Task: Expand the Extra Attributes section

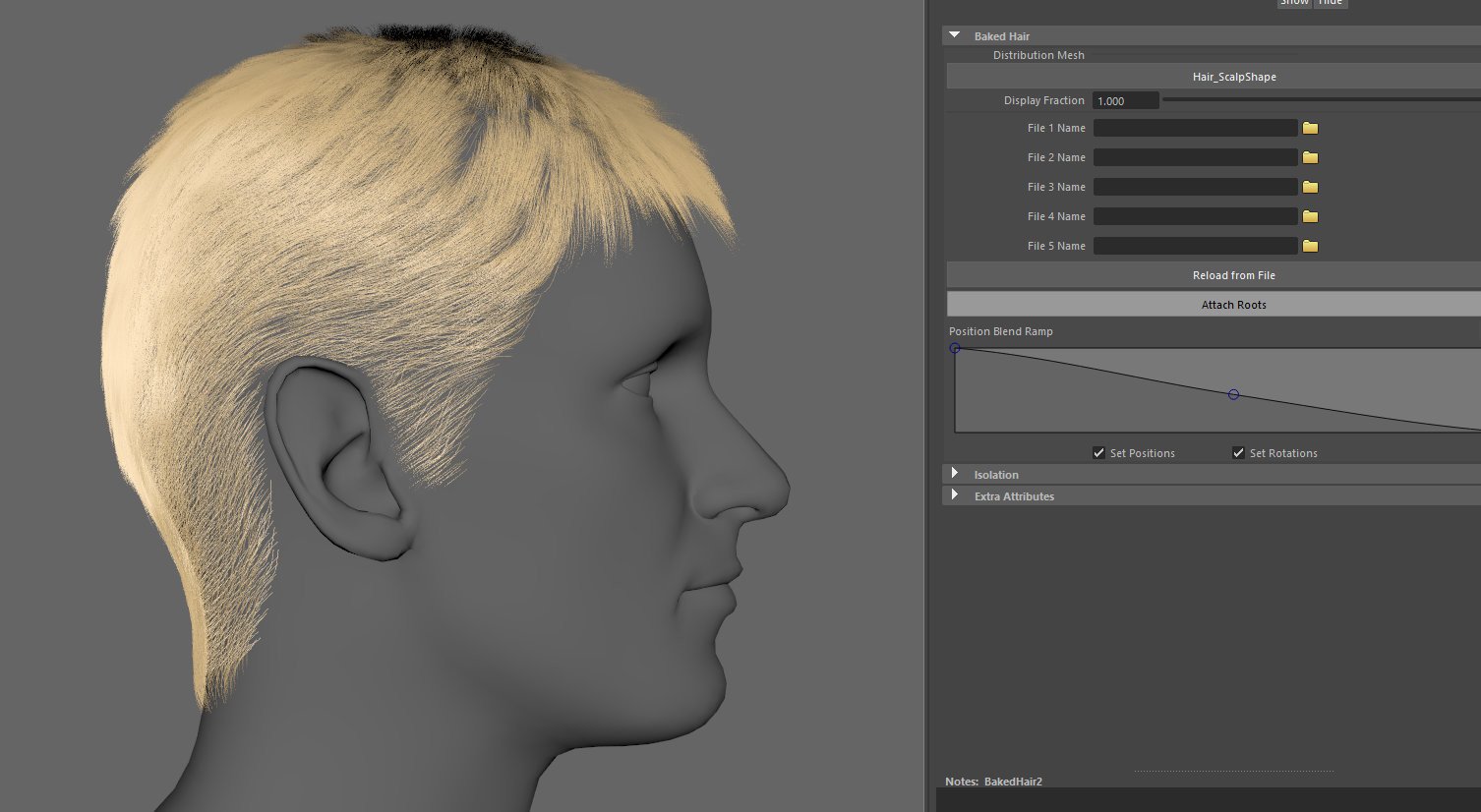Action: 954,495
